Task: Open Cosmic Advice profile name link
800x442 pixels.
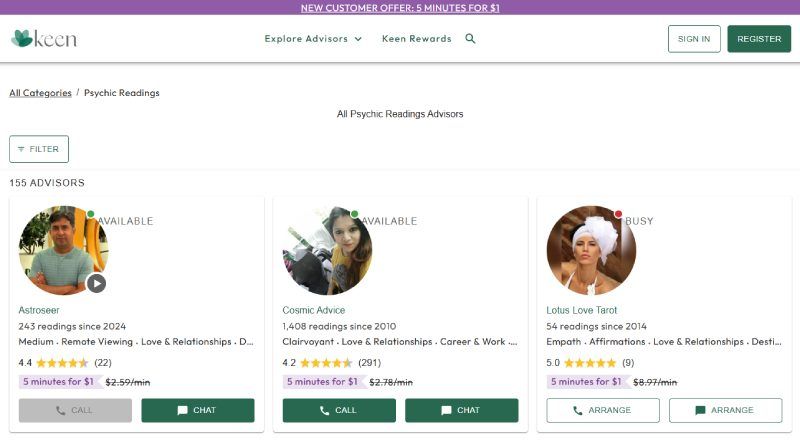Action: point(313,310)
